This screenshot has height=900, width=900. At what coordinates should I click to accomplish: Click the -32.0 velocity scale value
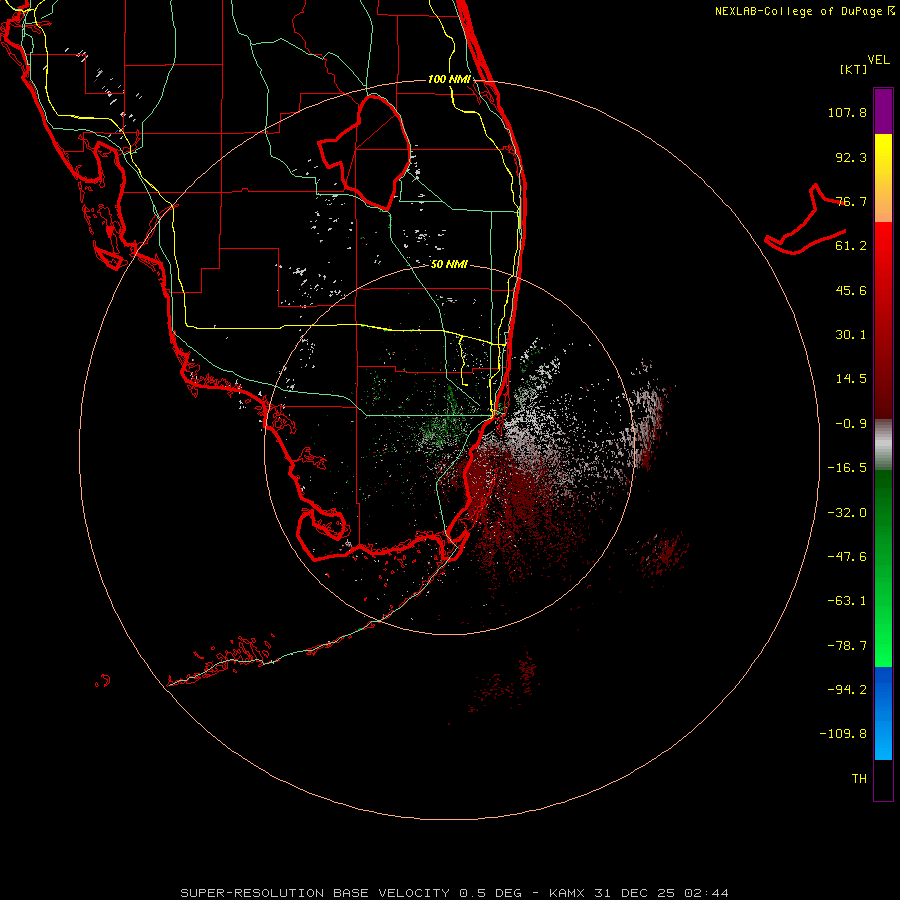[847, 513]
